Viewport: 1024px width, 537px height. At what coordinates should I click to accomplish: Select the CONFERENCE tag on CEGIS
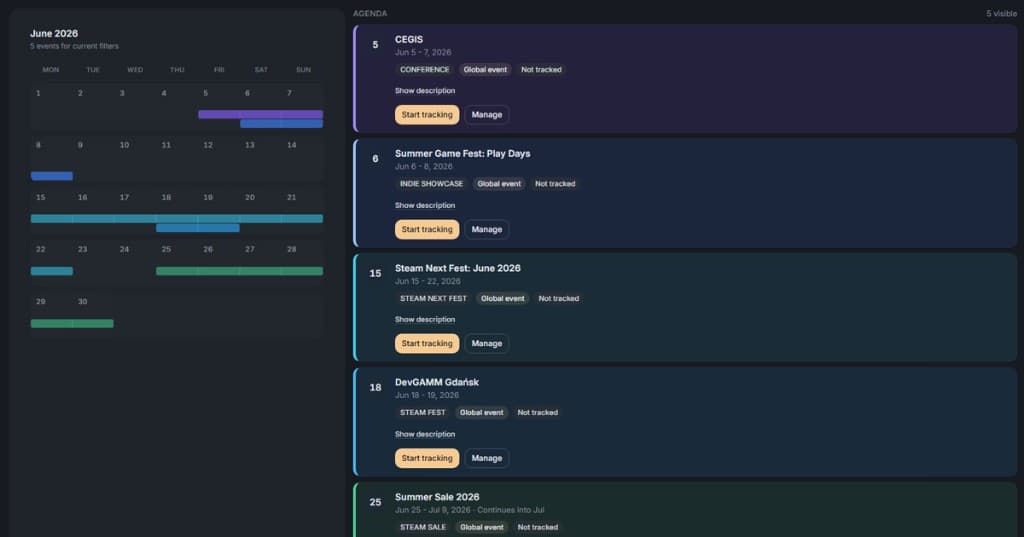click(424, 69)
